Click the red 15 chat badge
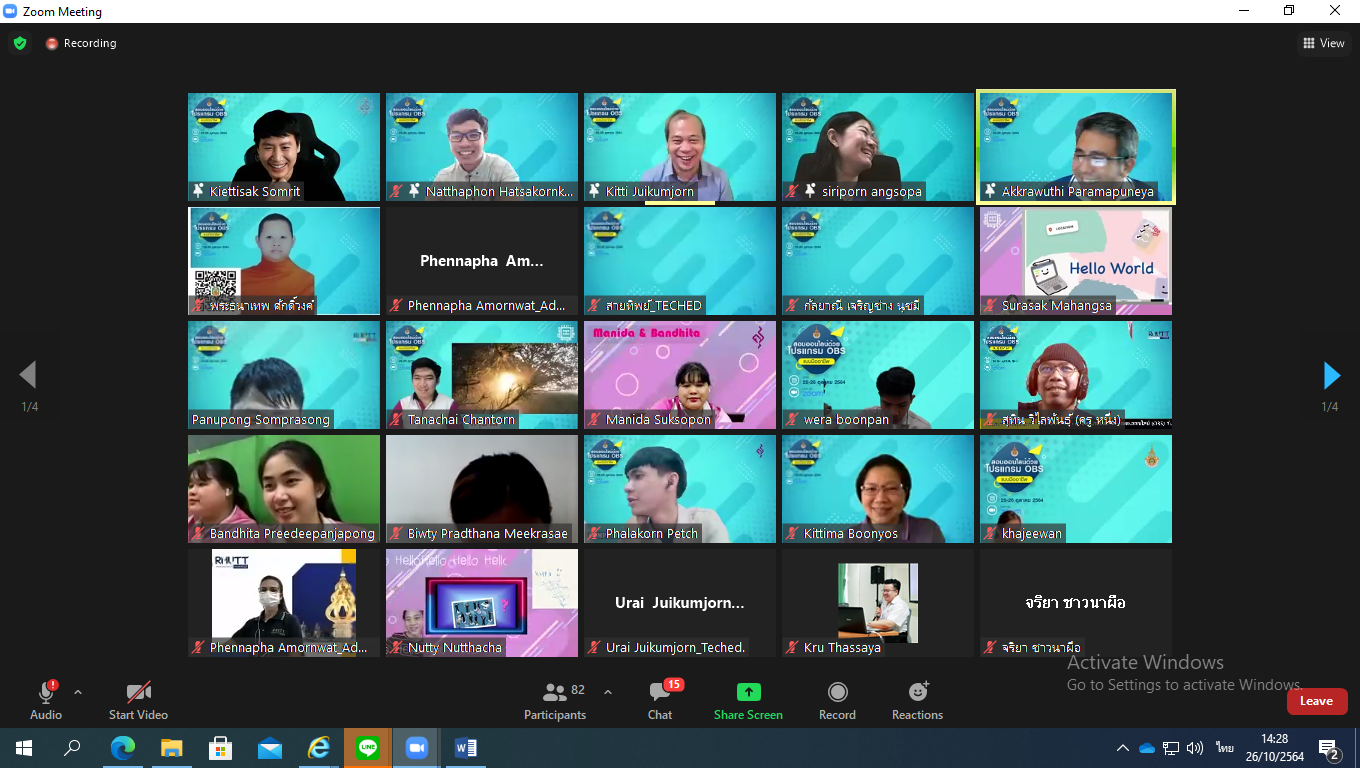The width and height of the screenshot is (1360, 768). [x=673, y=684]
